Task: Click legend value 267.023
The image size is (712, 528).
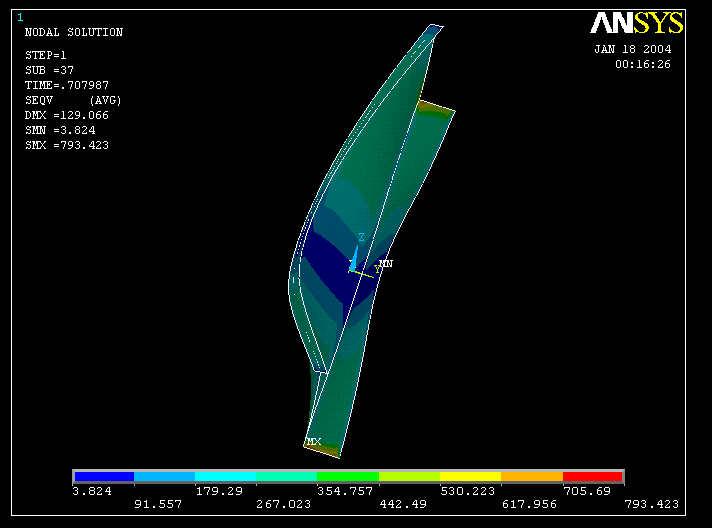Action: point(283,504)
